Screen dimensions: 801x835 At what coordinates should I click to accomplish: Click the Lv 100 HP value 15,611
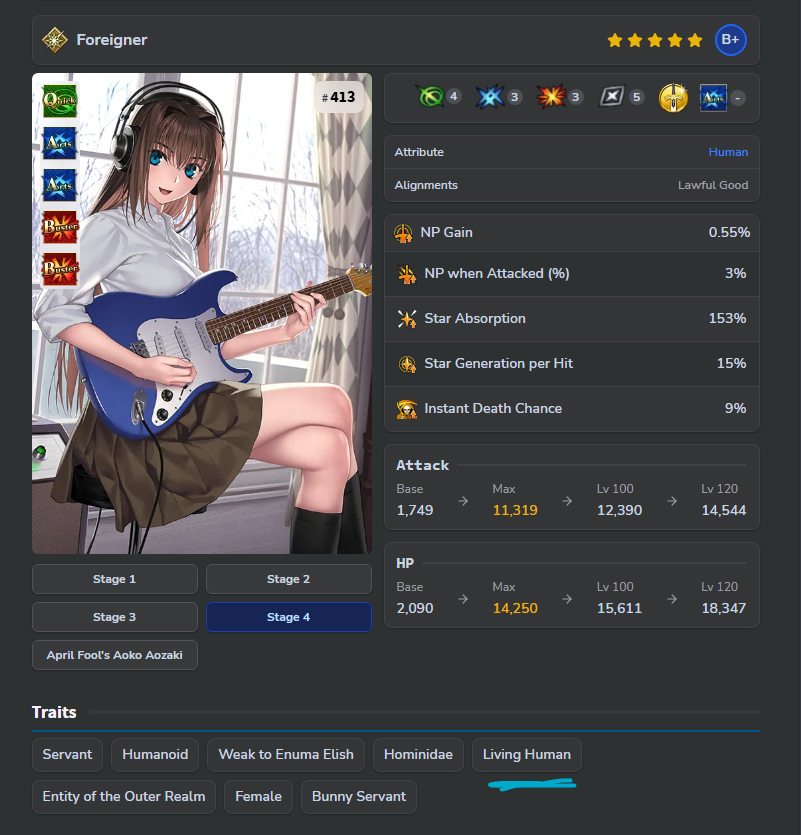pos(619,608)
